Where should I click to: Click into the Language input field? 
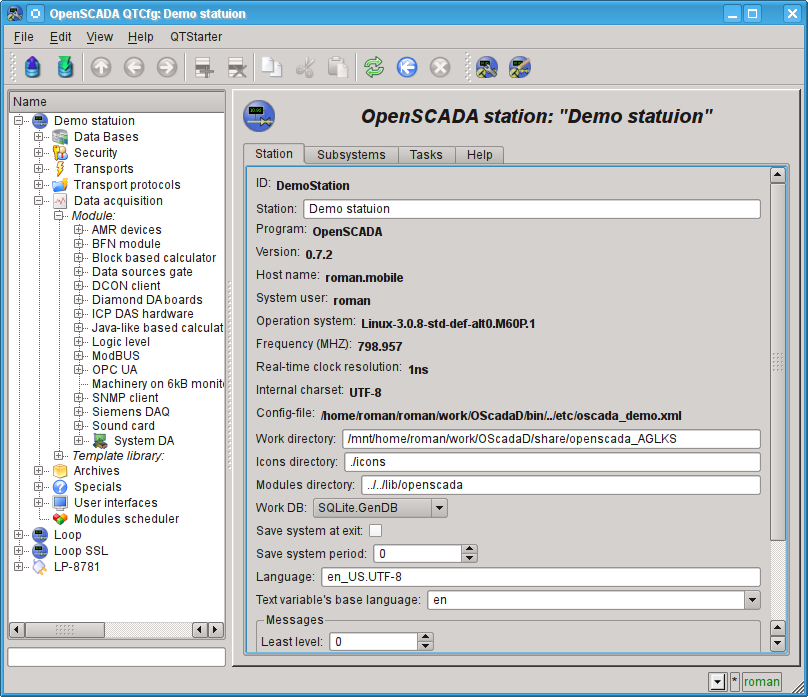coord(540,577)
